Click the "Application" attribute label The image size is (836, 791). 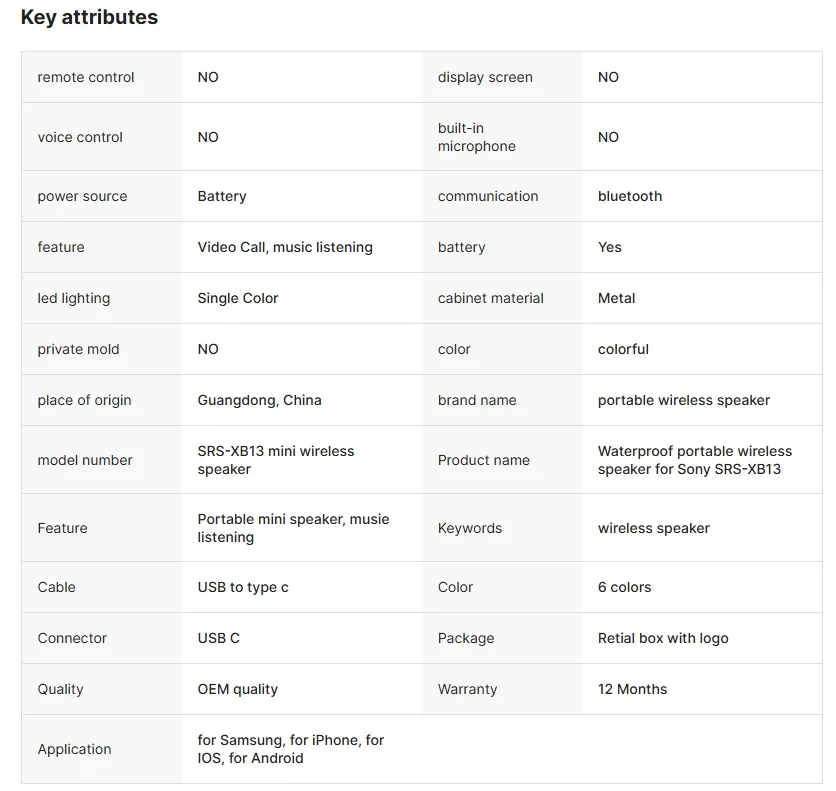coord(75,749)
